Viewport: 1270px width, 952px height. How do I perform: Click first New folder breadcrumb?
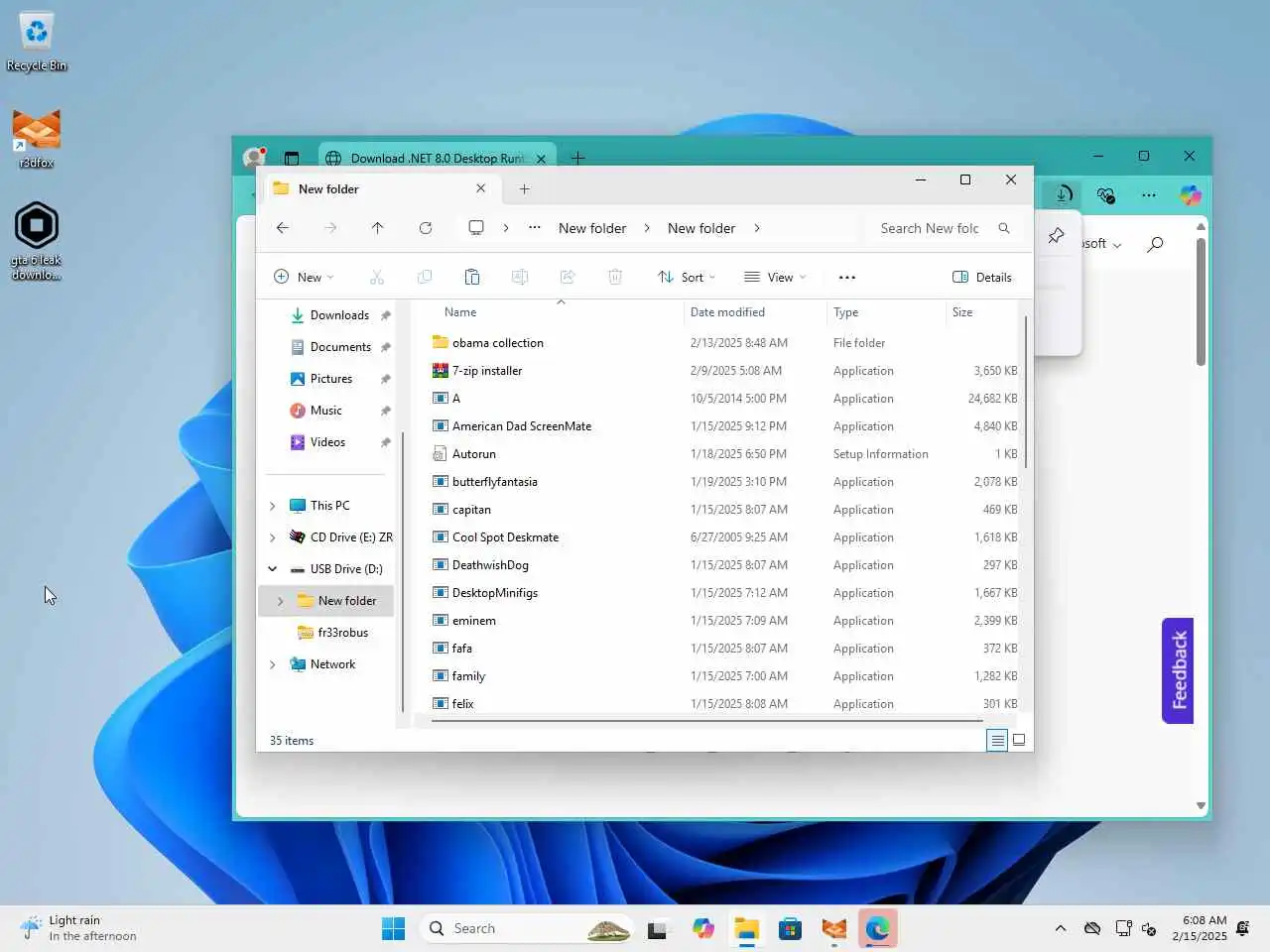[x=592, y=228]
